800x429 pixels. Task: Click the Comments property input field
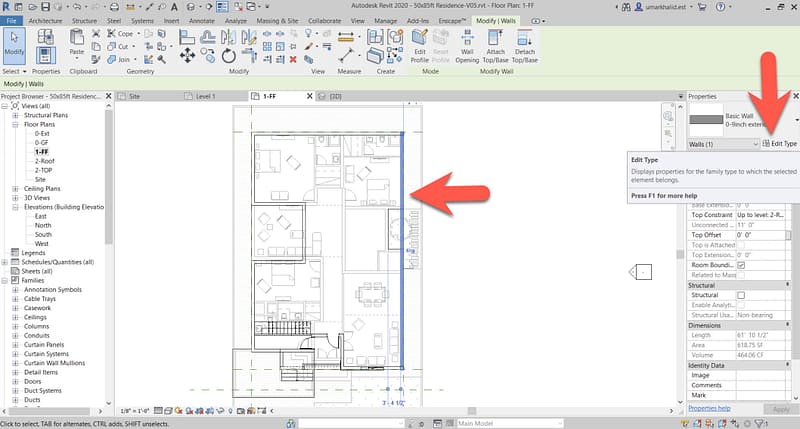764,386
